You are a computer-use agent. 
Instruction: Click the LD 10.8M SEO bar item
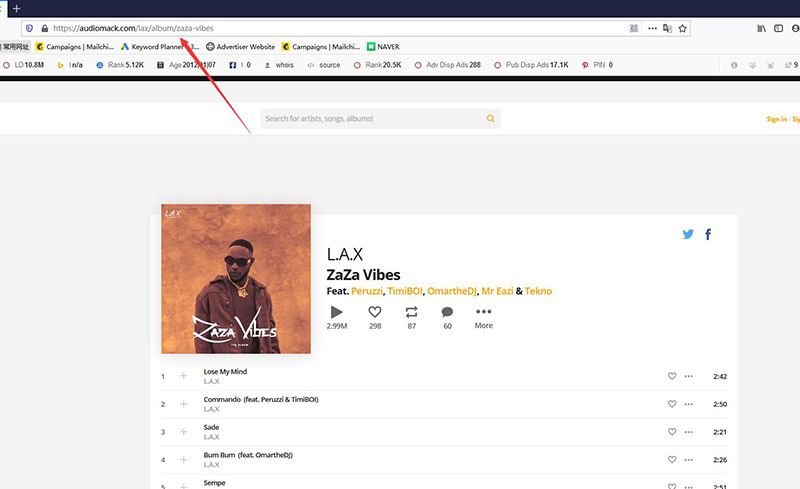click(x=23, y=65)
